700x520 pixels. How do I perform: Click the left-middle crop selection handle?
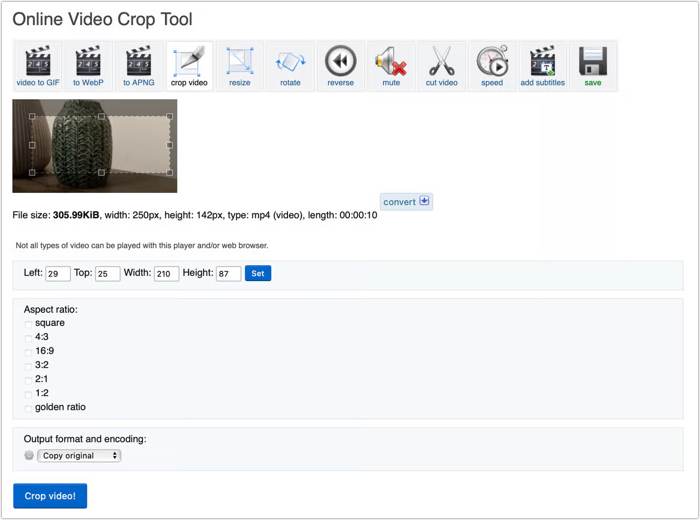click(32, 145)
